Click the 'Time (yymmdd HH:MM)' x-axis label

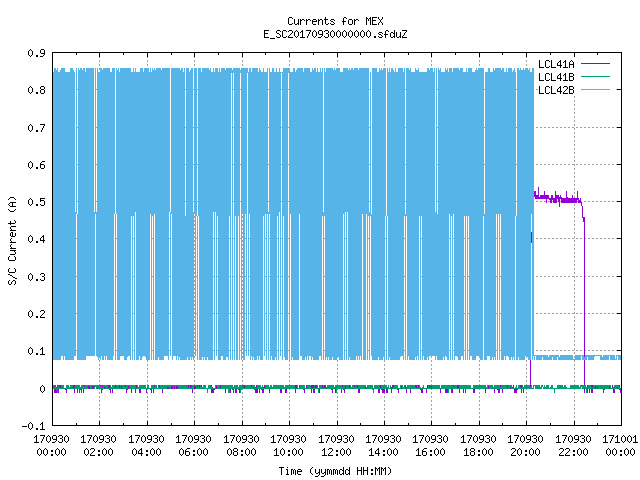click(x=335, y=471)
